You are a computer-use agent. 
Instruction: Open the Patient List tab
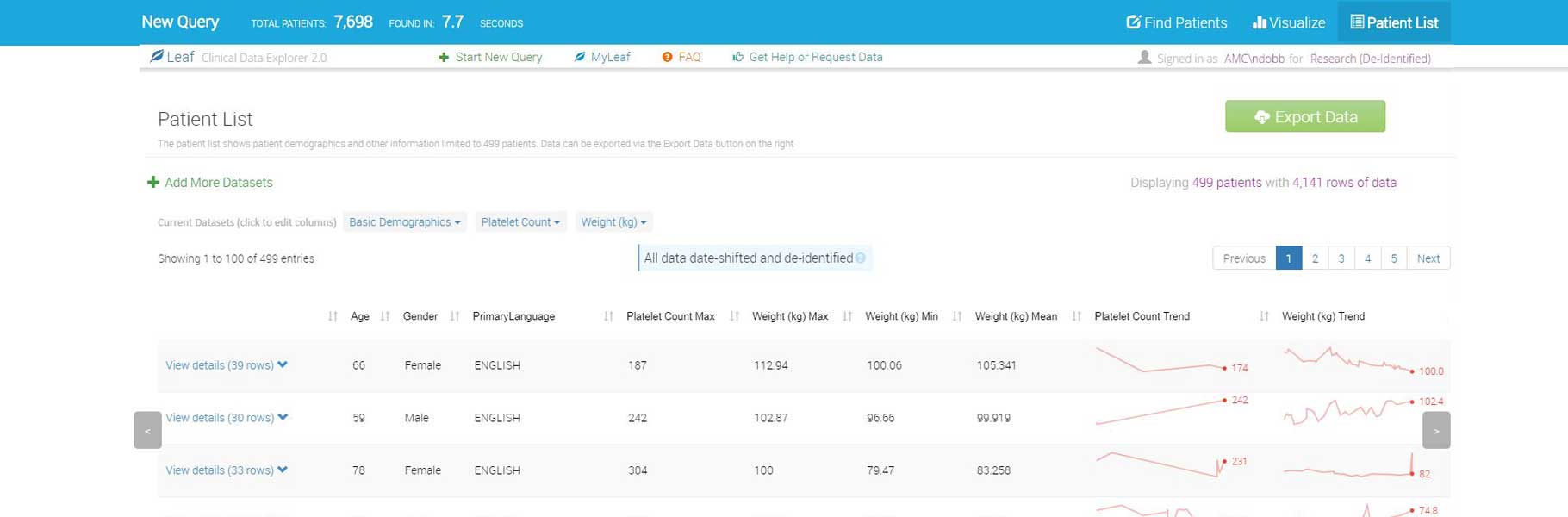1394,22
